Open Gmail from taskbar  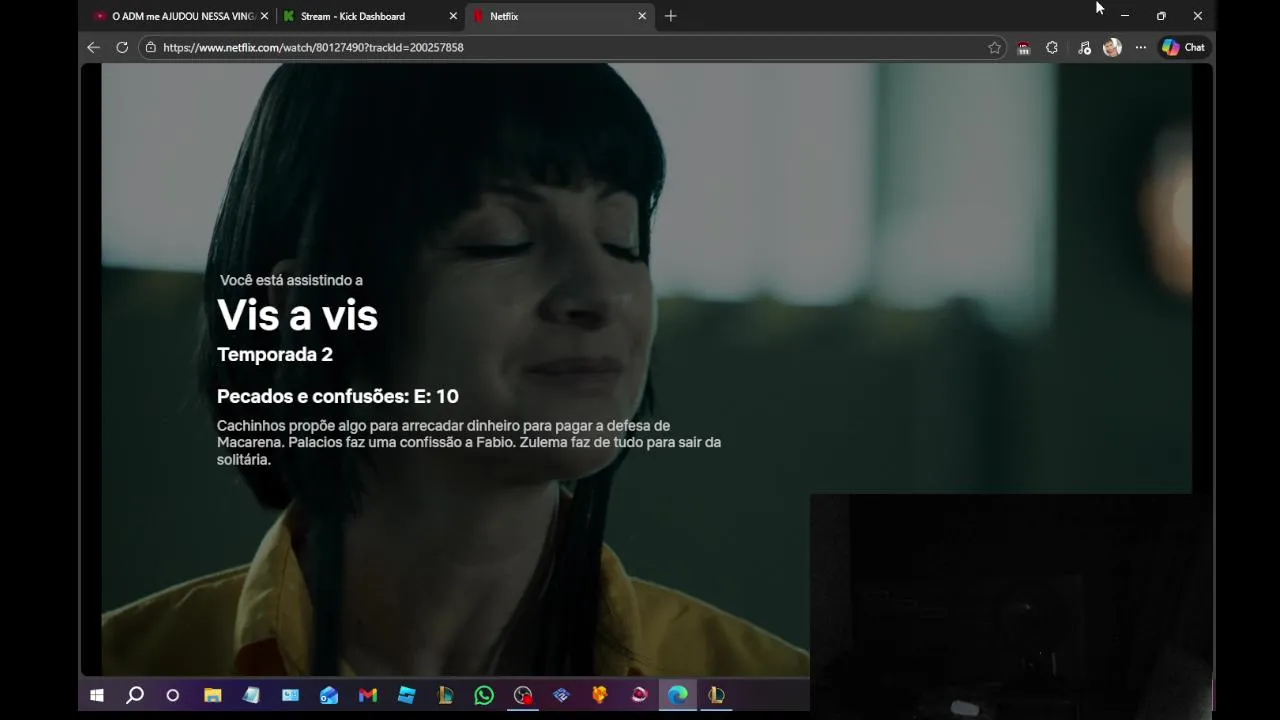point(368,695)
